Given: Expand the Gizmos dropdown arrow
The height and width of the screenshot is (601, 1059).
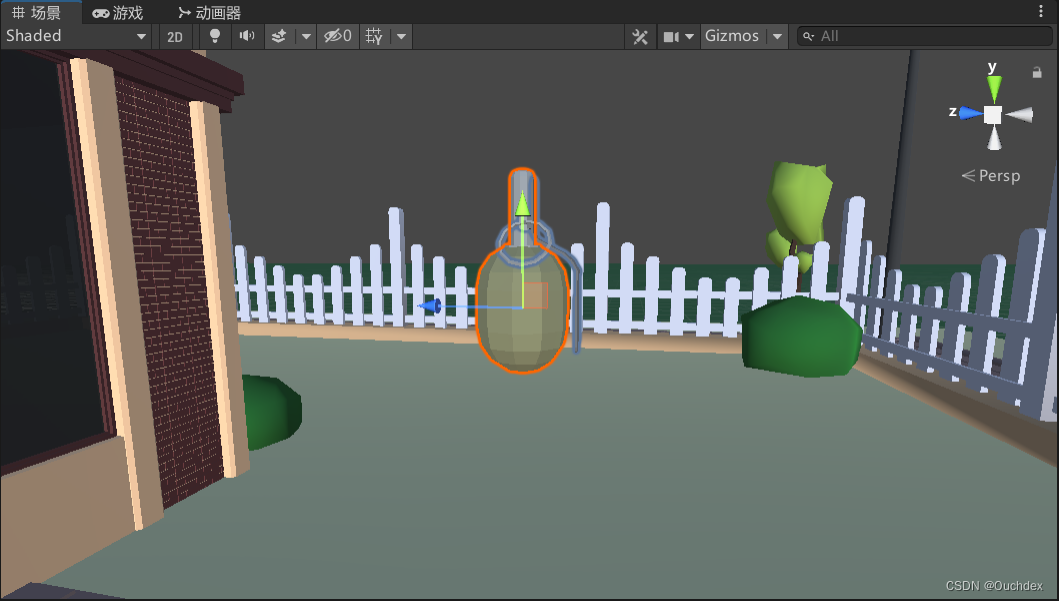Looking at the screenshot, I should pyautogui.click(x=777, y=36).
